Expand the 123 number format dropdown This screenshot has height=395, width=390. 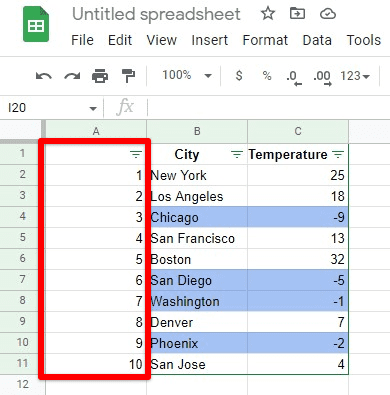pos(355,76)
